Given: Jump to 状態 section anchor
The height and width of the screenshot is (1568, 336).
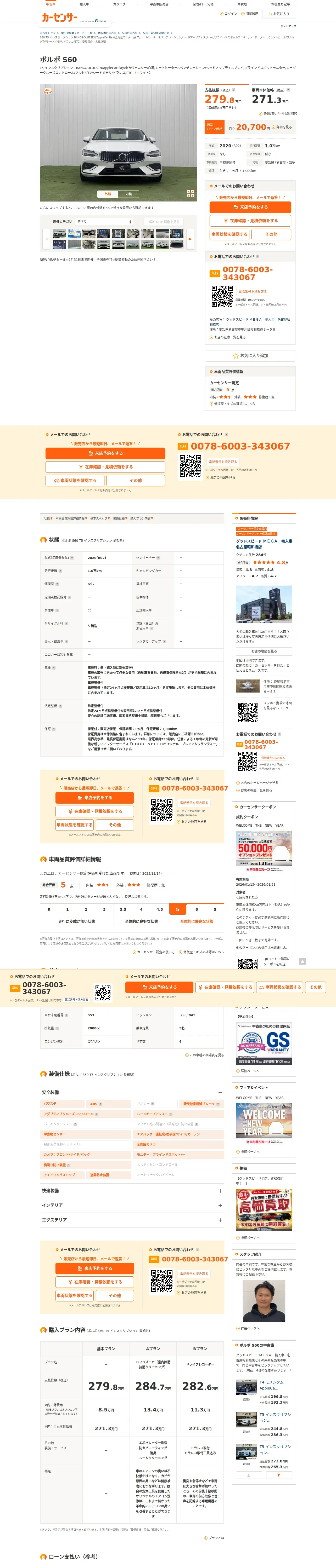Looking at the screenshot, I should click(48, 518).
